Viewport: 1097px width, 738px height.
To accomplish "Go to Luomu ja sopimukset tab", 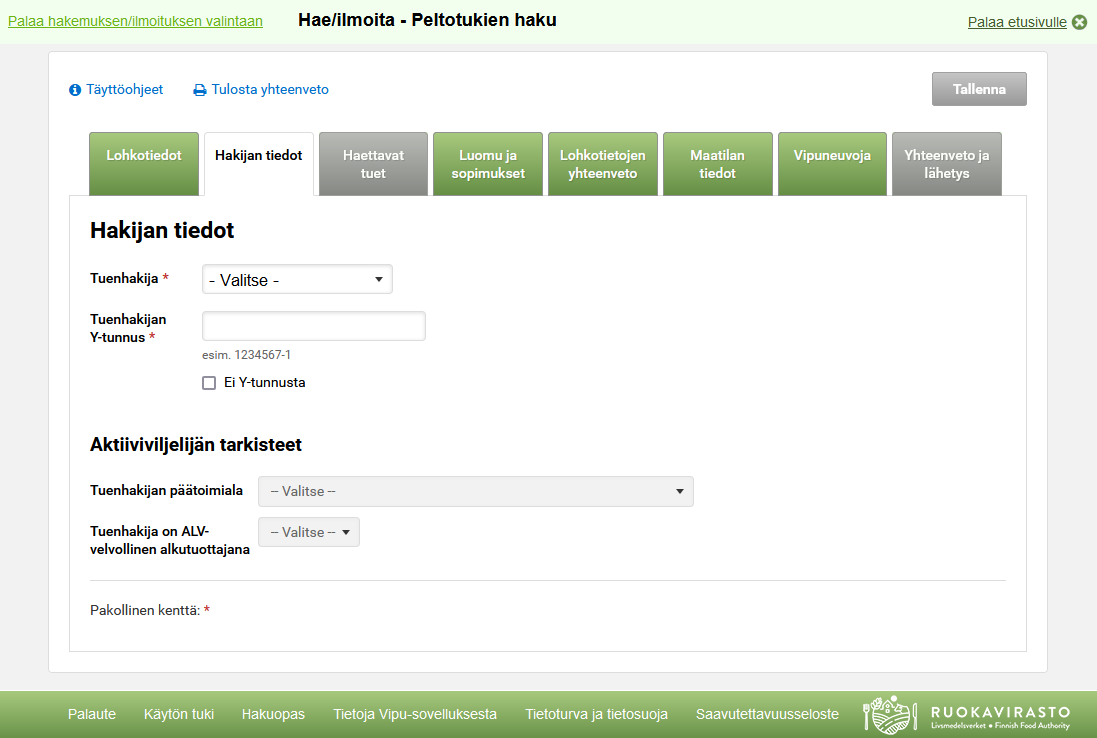I will pyautogui.click(x=488, y=164).
